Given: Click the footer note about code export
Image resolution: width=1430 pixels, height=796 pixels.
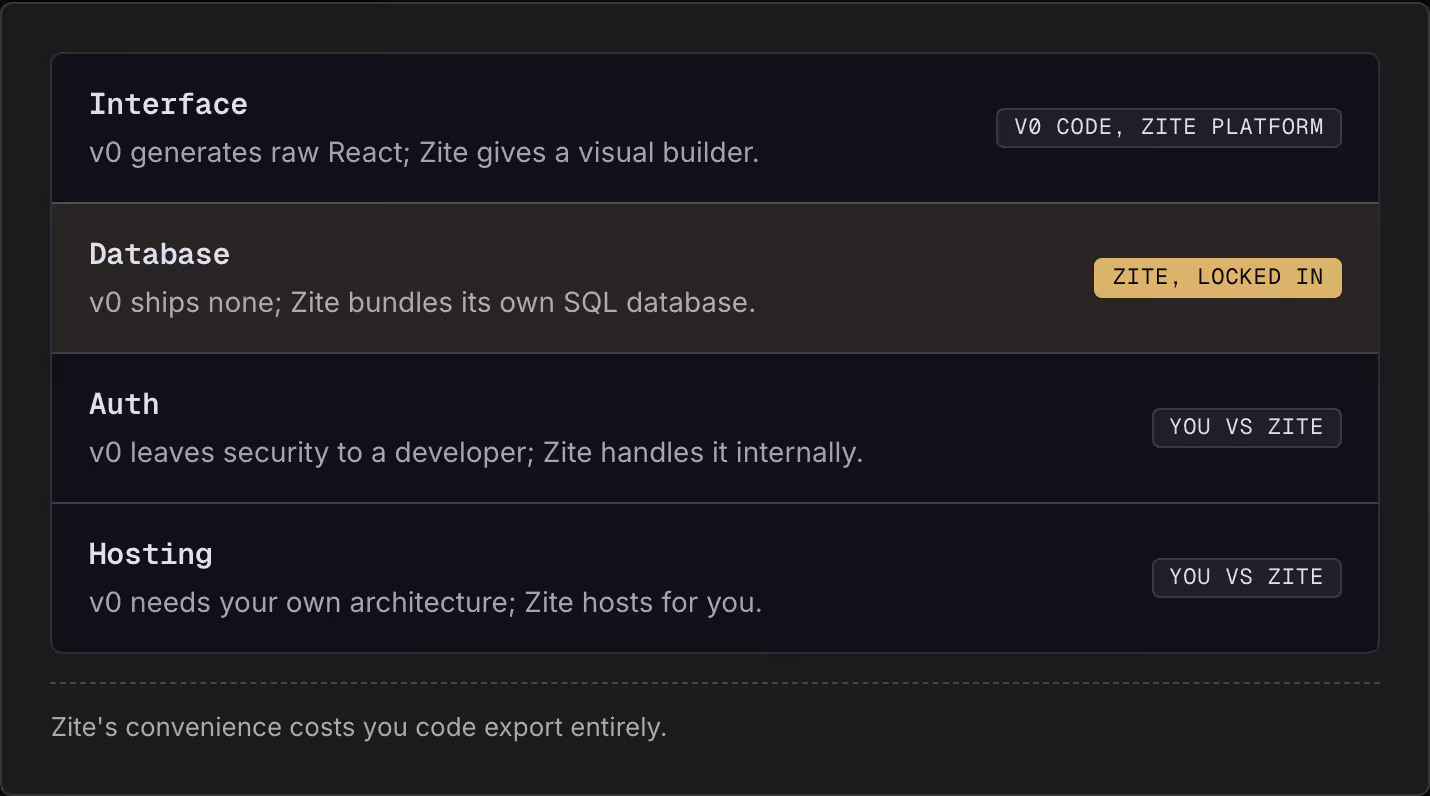Looking at the screenshot, I should click(x=358, y=727).
